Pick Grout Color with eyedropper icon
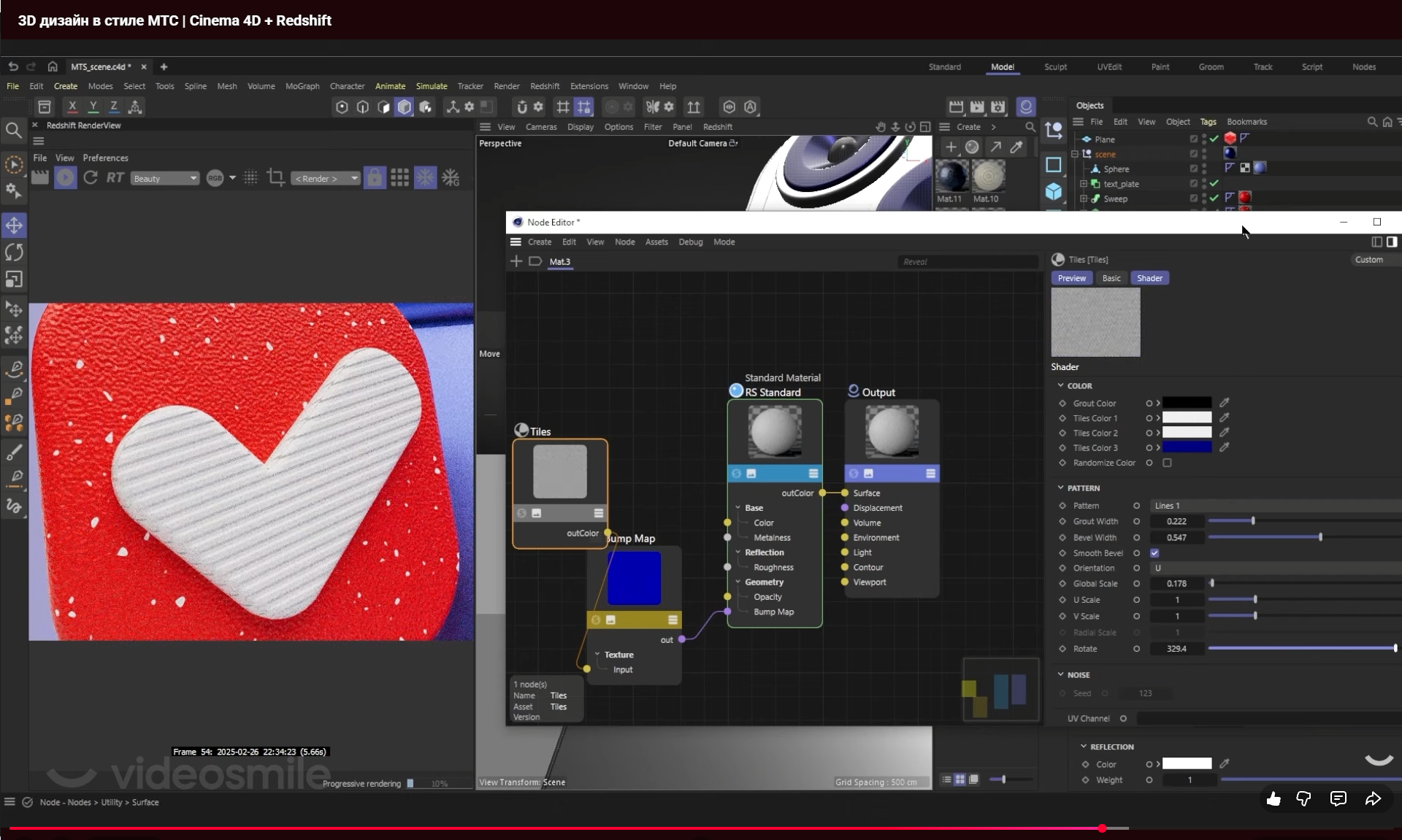The height and width of the screenshot is (840, 1402). pos(1225,403)
